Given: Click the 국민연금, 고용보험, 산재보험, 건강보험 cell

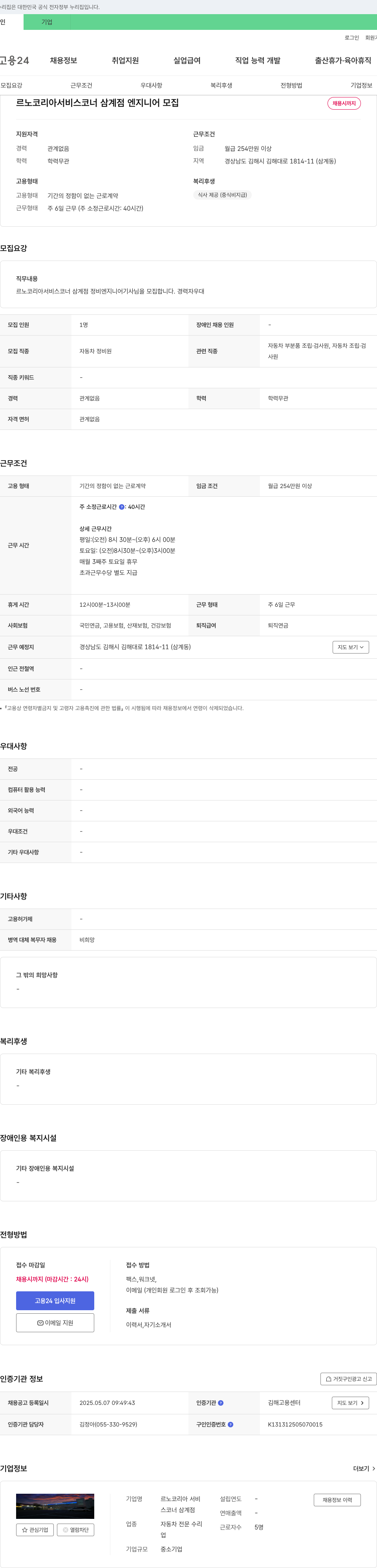Looking at the screenshot, I should click(x=125, y=626).
